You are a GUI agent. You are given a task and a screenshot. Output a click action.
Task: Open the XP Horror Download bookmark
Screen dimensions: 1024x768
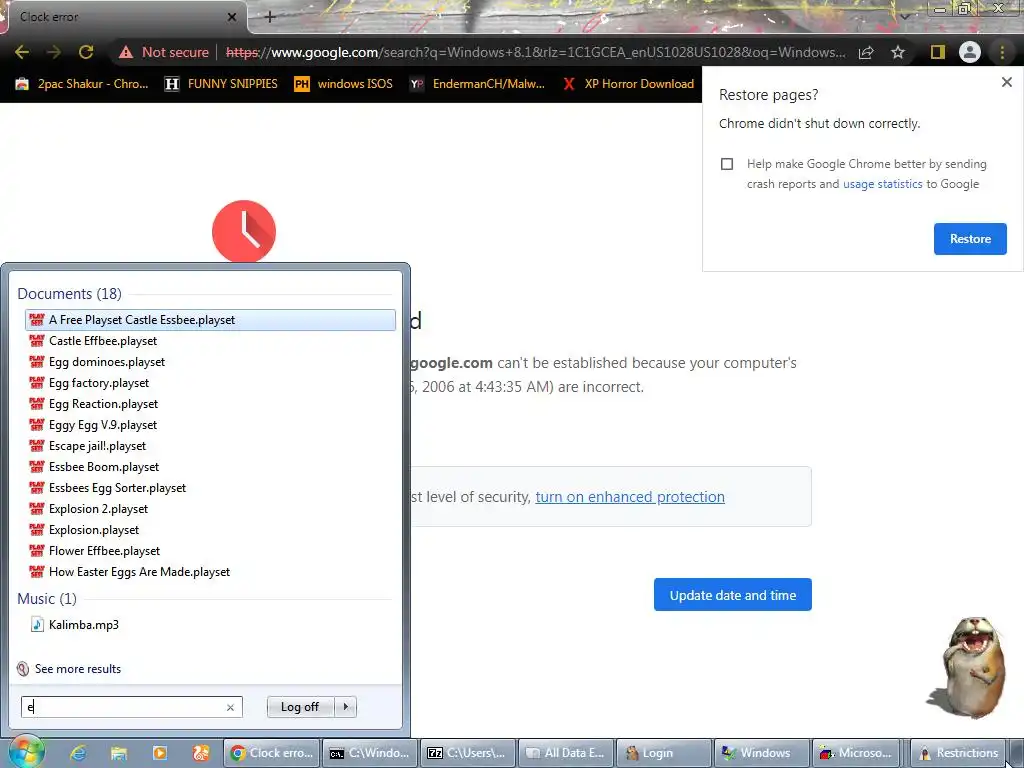[628, 84]
